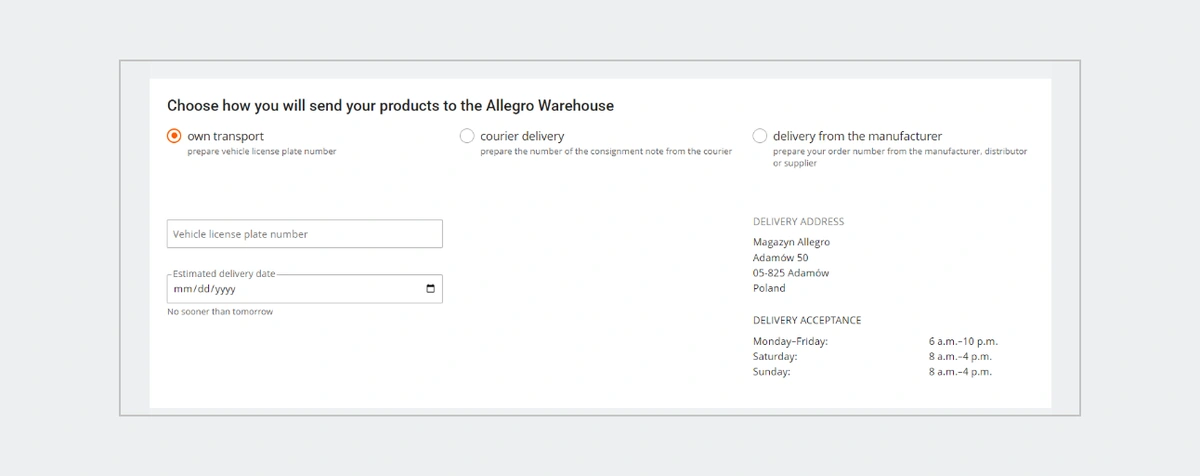Click the DELIVERY ACCEPTANCE heading

(x=807, y=321)
